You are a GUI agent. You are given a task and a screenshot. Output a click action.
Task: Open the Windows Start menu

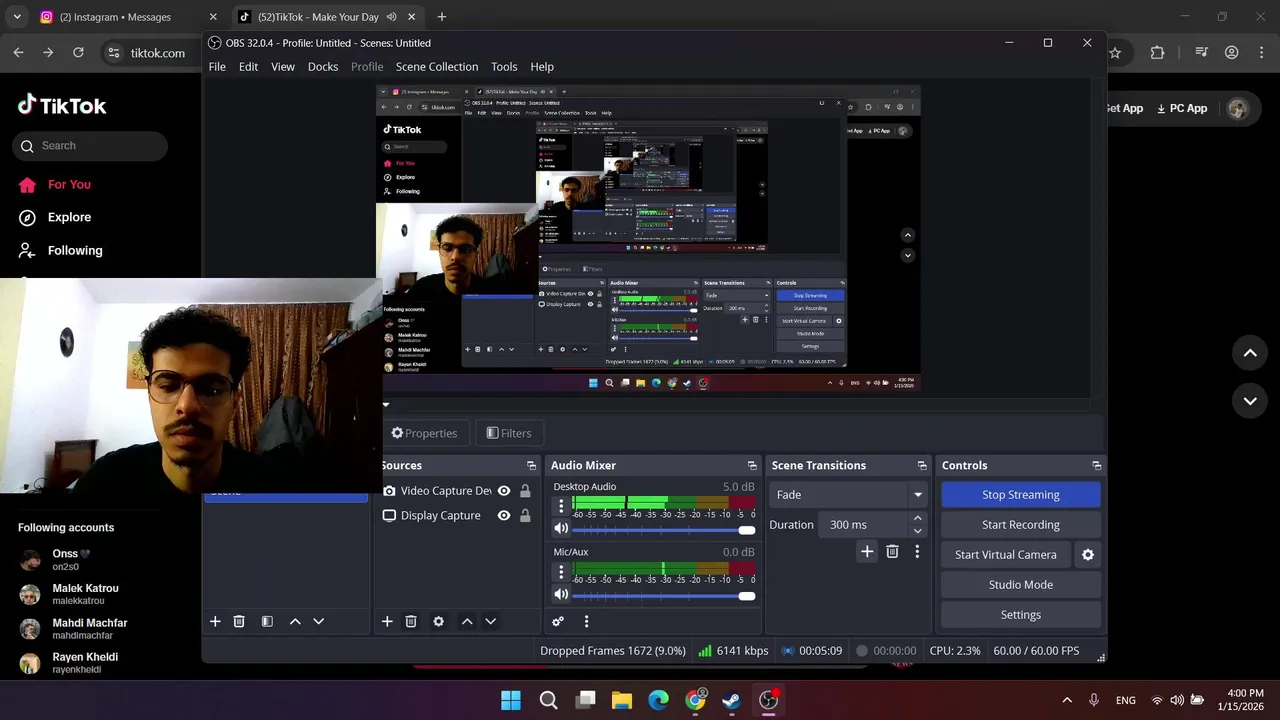511,700
